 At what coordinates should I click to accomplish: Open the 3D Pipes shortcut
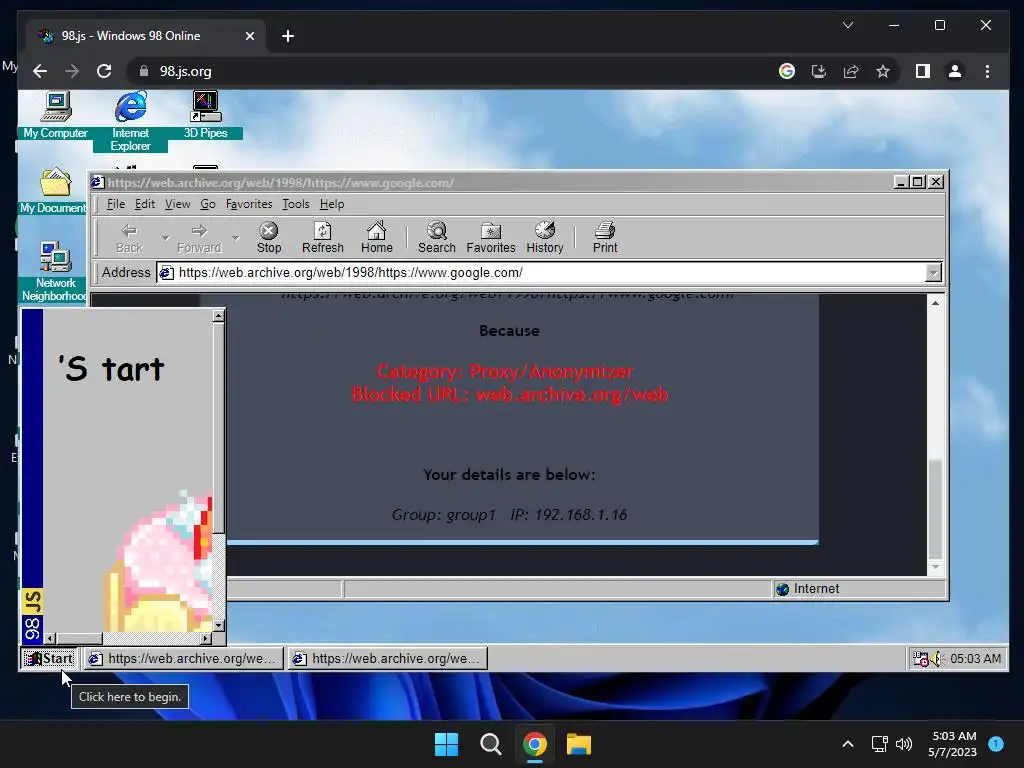pyautogui.click(x=205, y=115)
